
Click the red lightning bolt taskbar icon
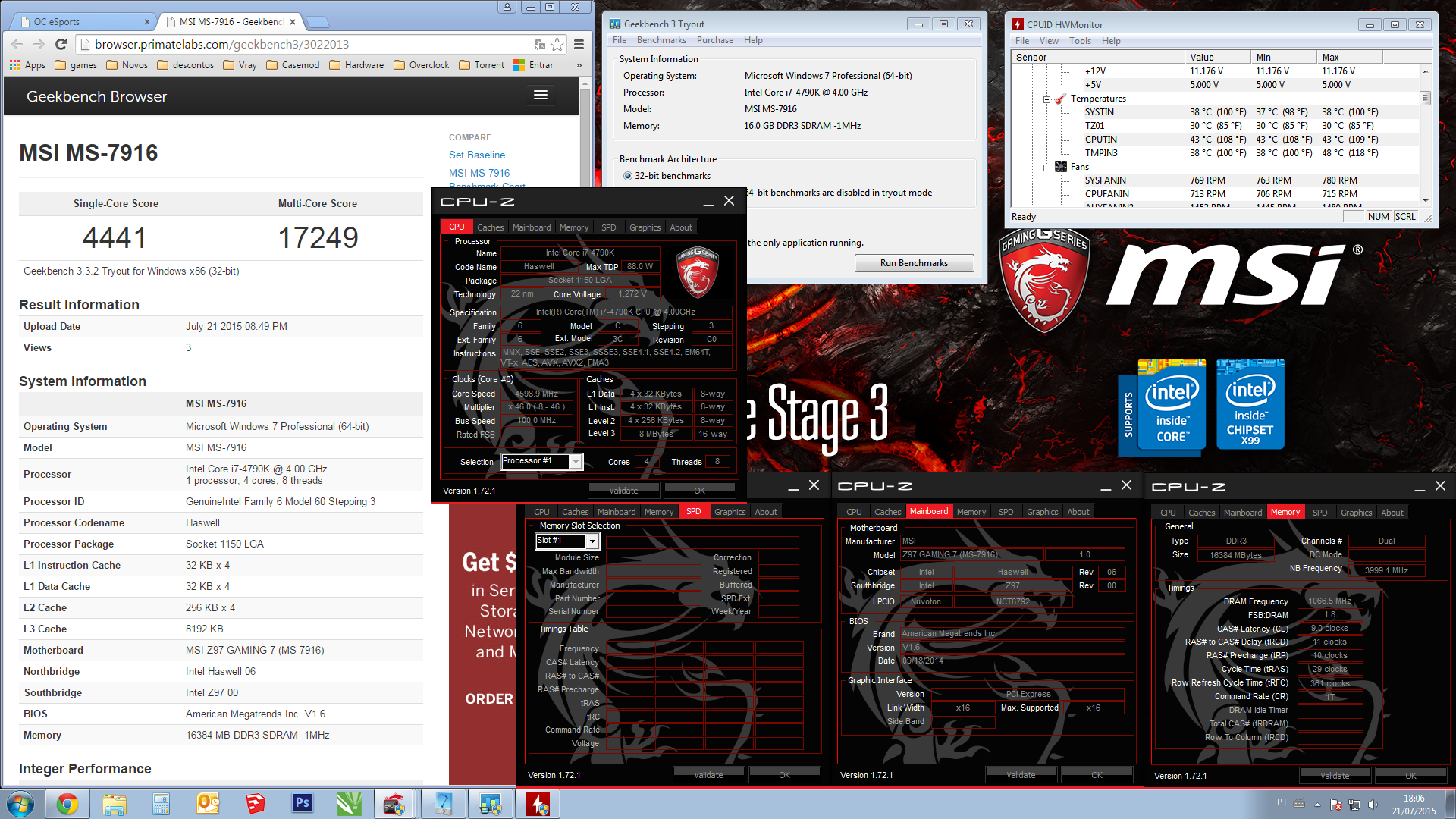tap(538, 805)
